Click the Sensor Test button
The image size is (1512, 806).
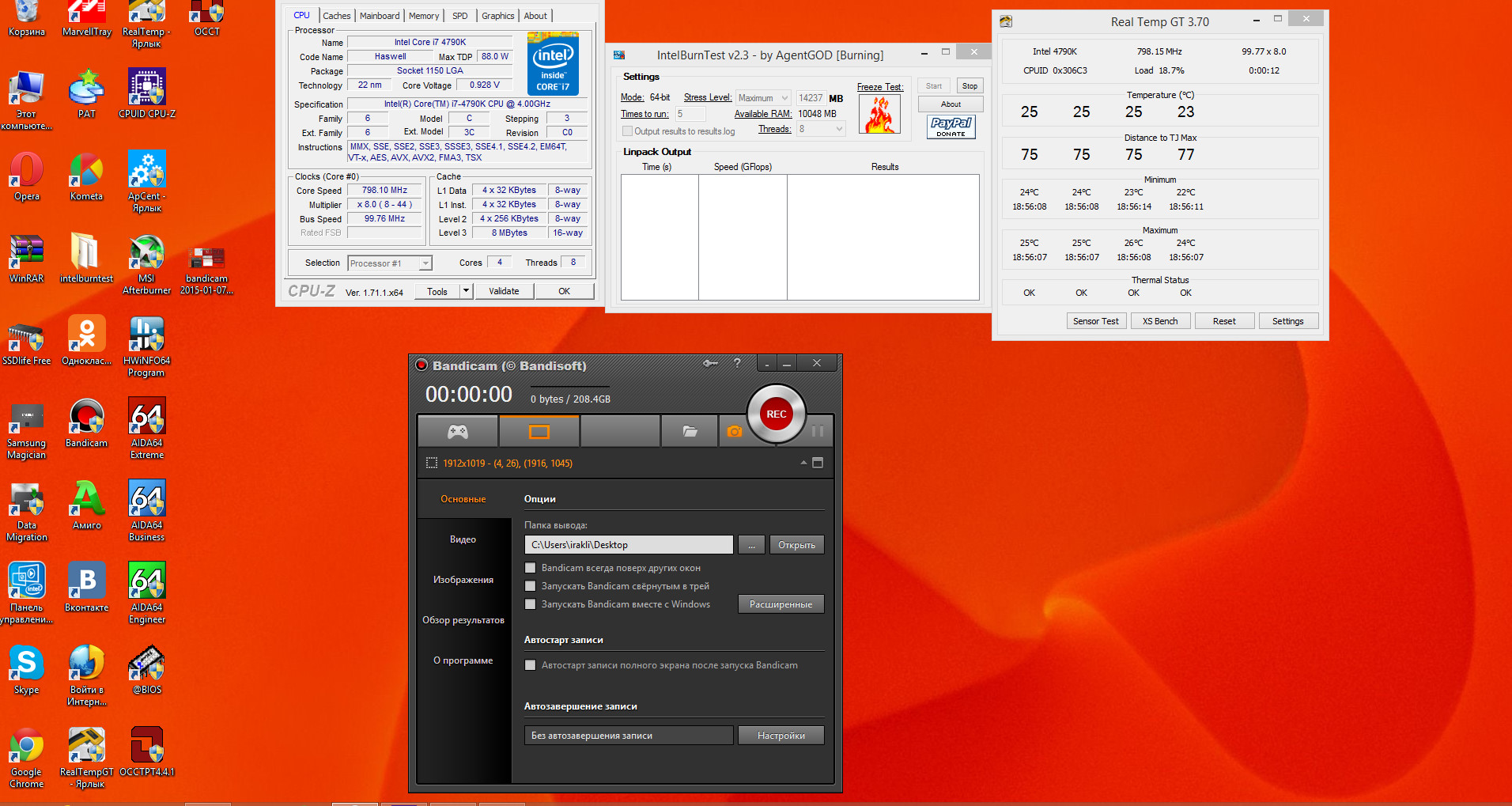pyautogui.click(x=1095, y=321)
